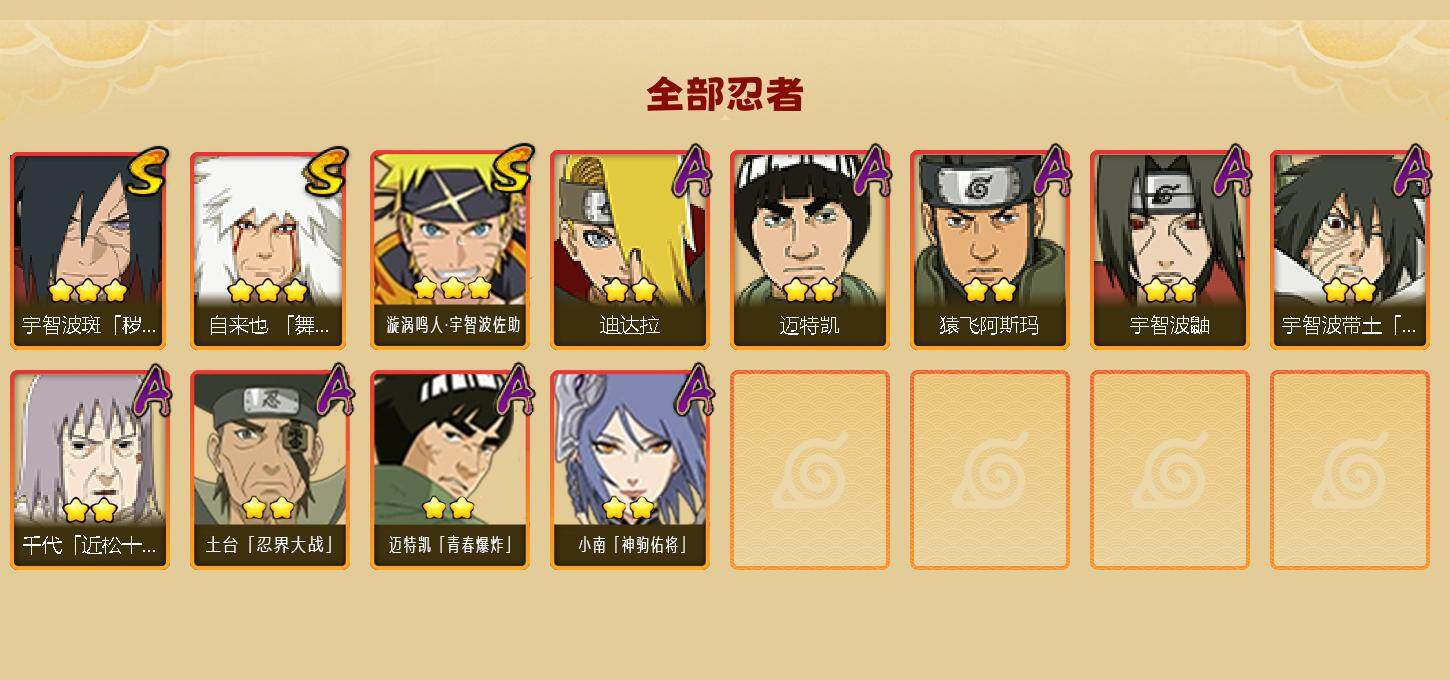Choose the 漩涡鸣人·宇智波佐助 card
This screenshot has height=680, width=1450.
point(450,250)
